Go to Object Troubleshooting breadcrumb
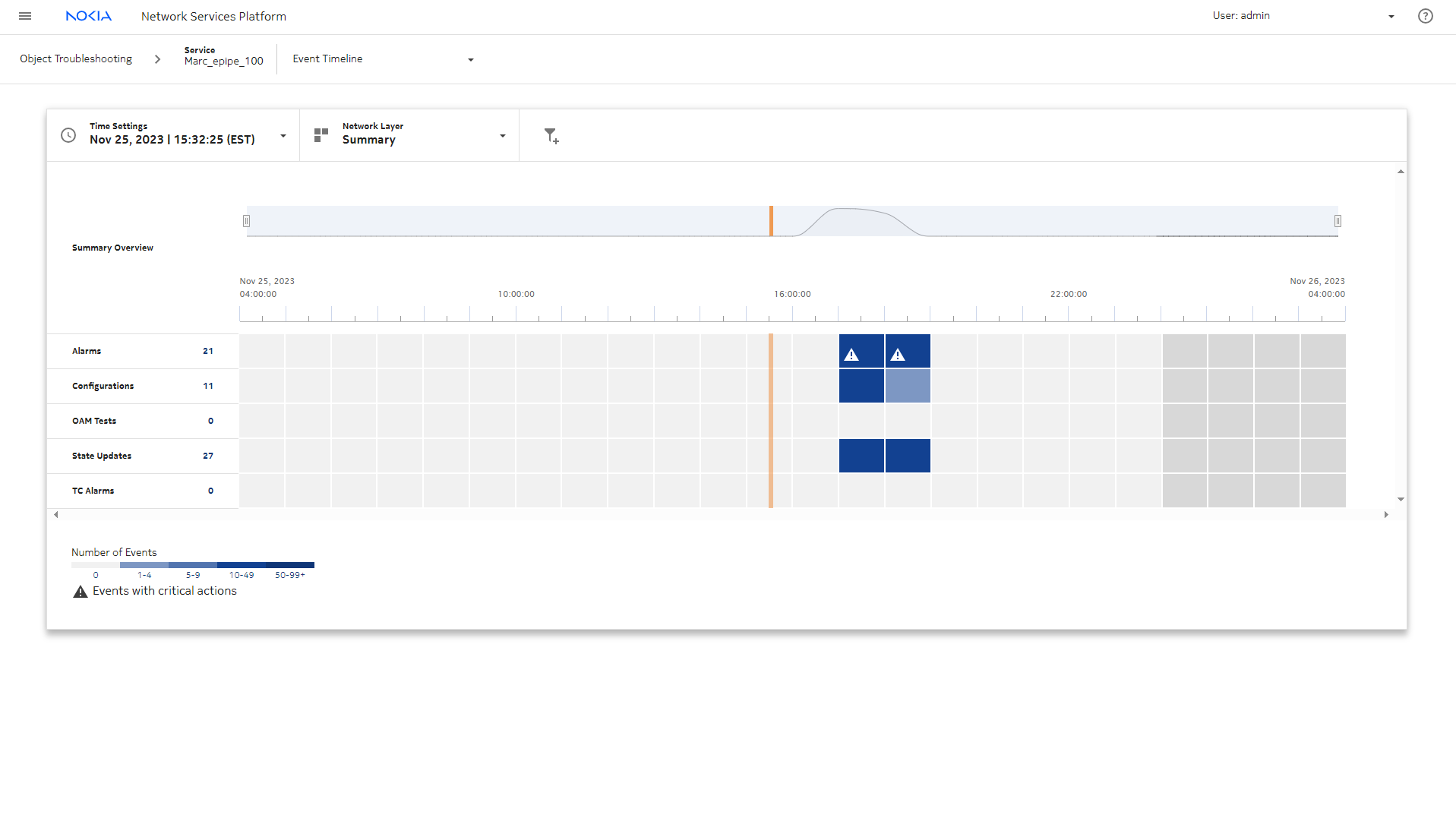Image resolution: width=1456 pixels, height=815 pixels. point(76,59)
